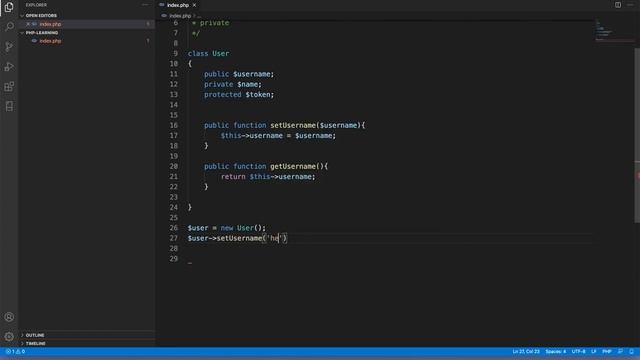Image resolution: width=640 pixels, height=360 pixels.
Task: Click '$user = new User();' line
Action: 227,228
